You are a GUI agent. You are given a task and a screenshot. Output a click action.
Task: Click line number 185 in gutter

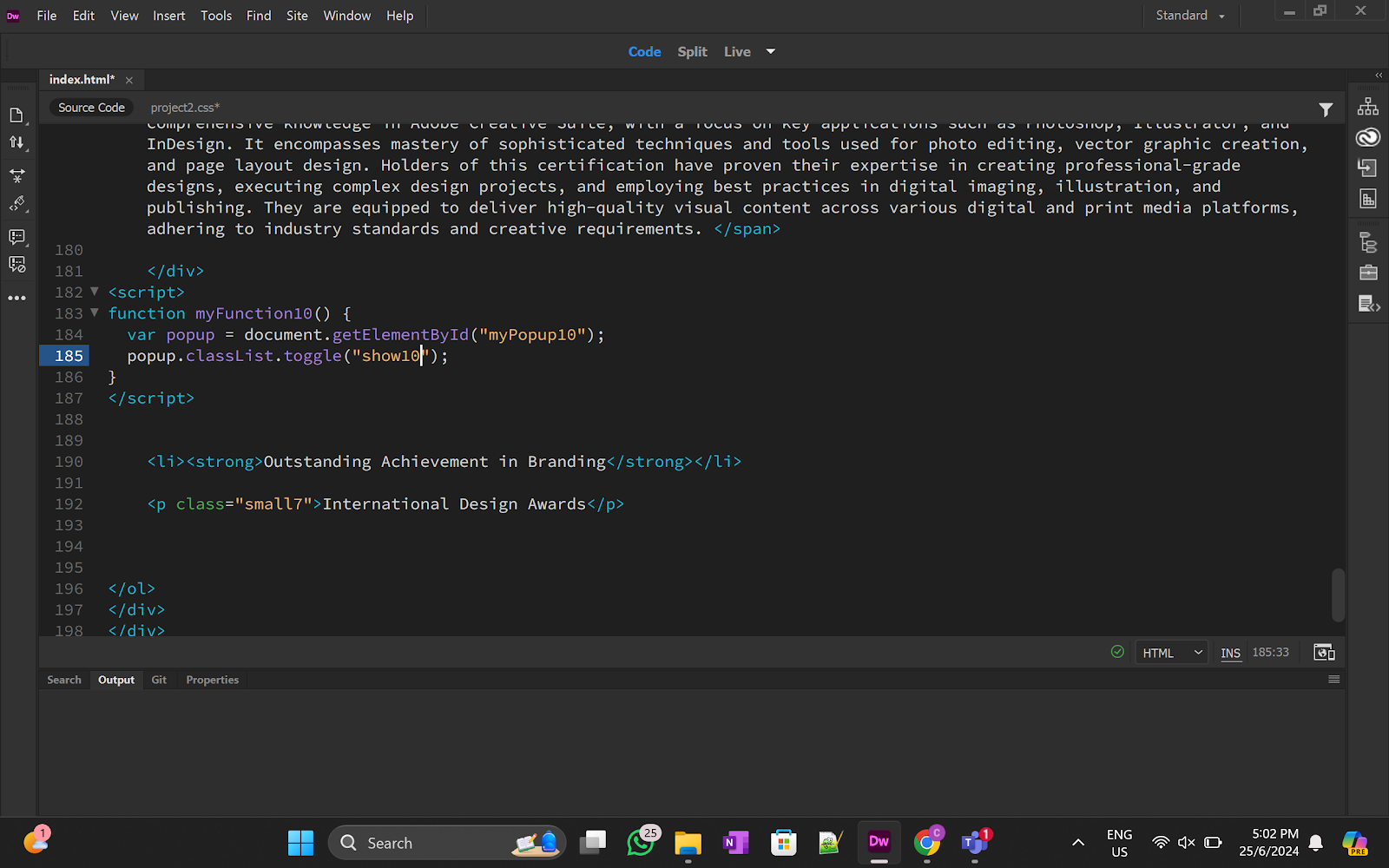69,356
